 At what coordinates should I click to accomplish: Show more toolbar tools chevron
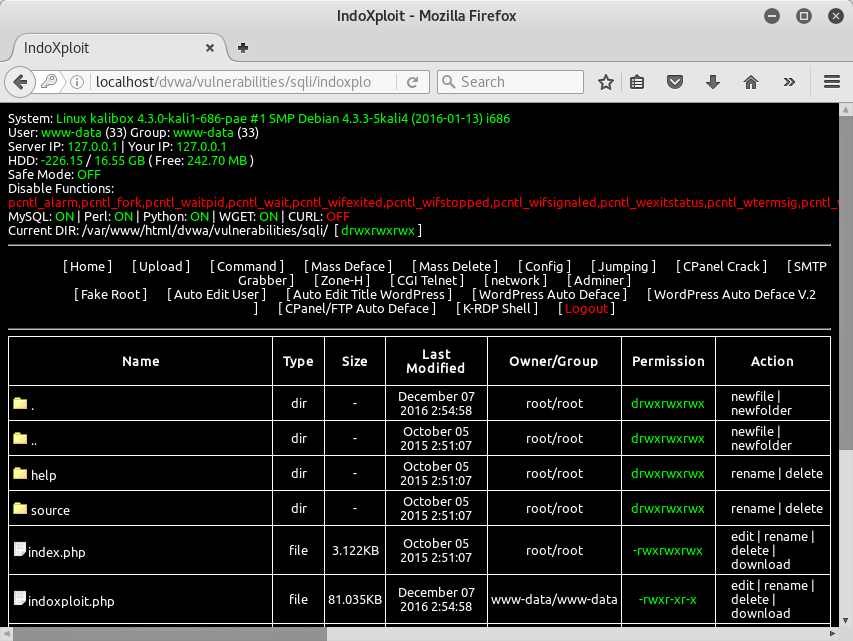click(789, 82)
